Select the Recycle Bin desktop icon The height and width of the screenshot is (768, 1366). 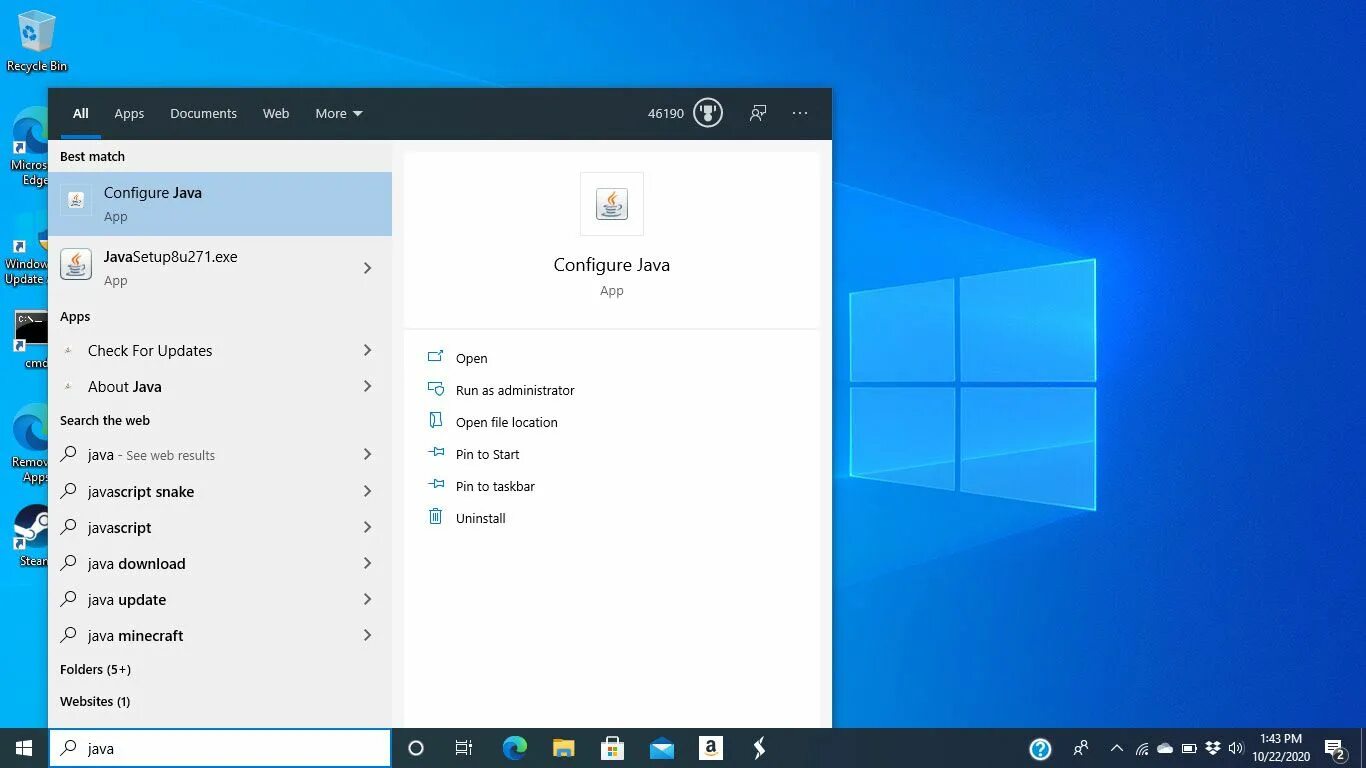pyautogui.click(x=37, y=42)
